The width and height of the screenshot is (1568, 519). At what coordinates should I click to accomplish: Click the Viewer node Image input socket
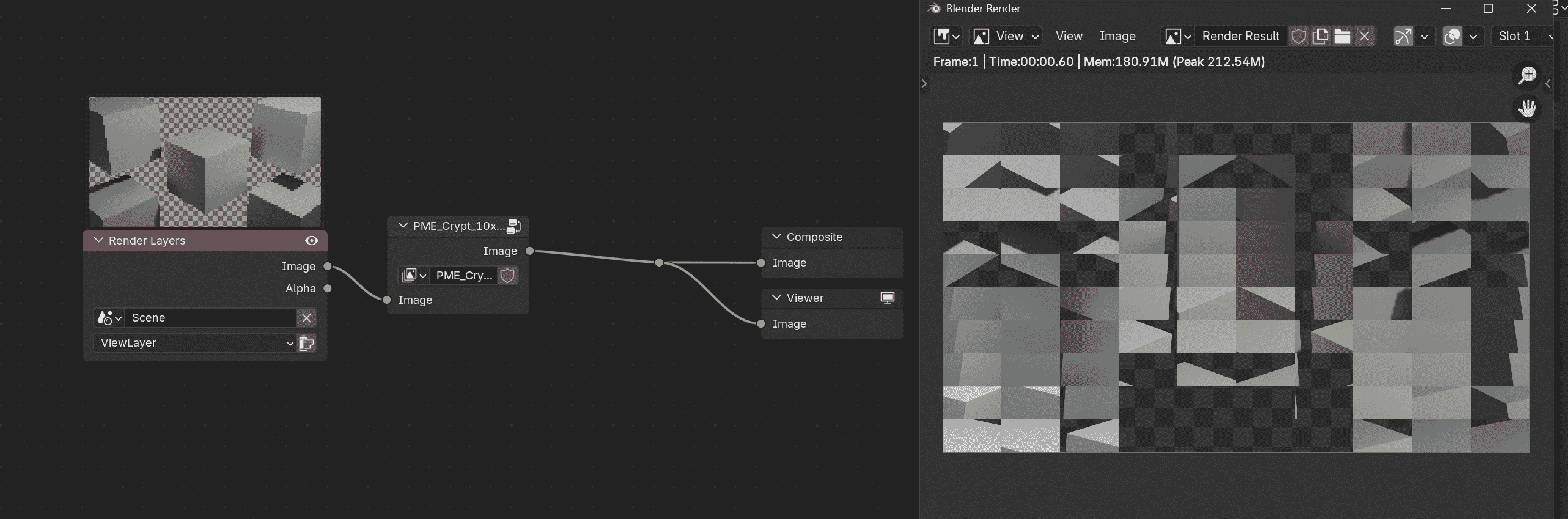pyautogui.click(x=761, y=323)
